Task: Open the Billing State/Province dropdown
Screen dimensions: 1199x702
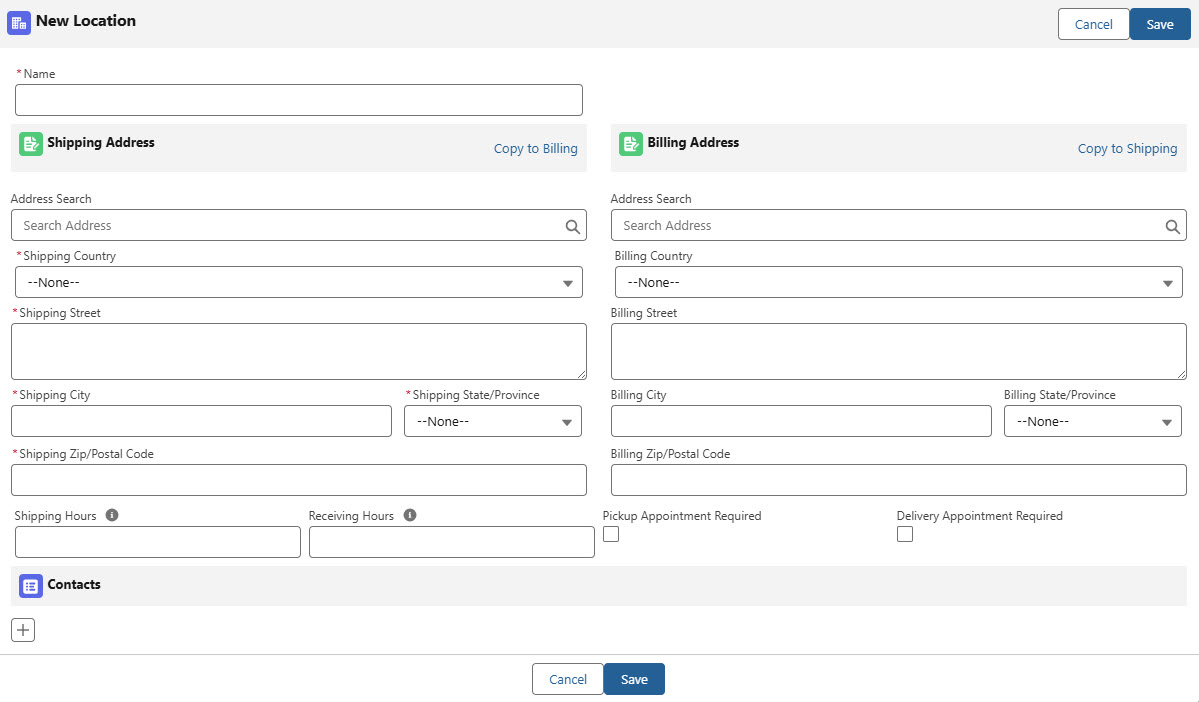Action: pos(1093,421)
